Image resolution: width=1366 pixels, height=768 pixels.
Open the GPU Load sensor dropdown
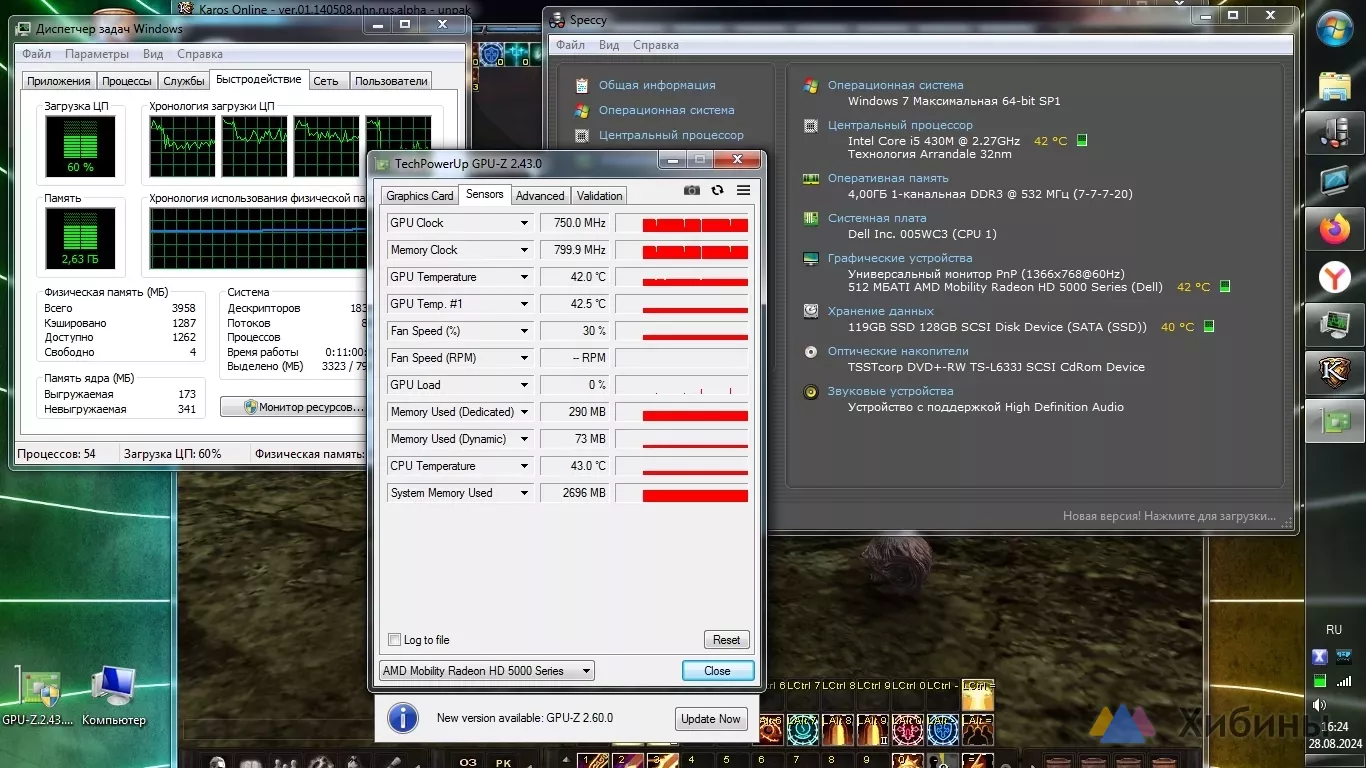(x=524, y=385)
